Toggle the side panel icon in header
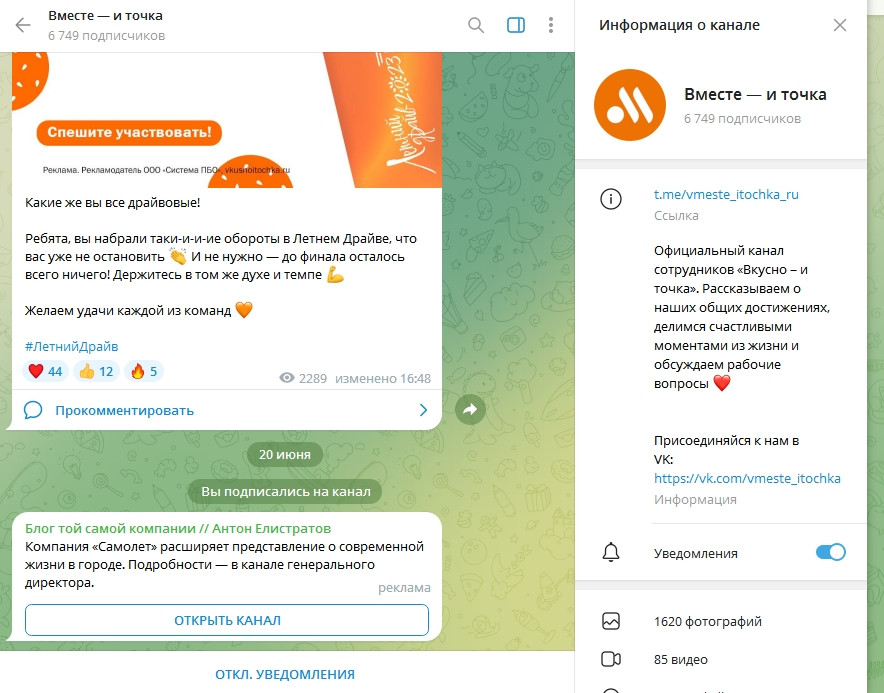 click(516, 25)
